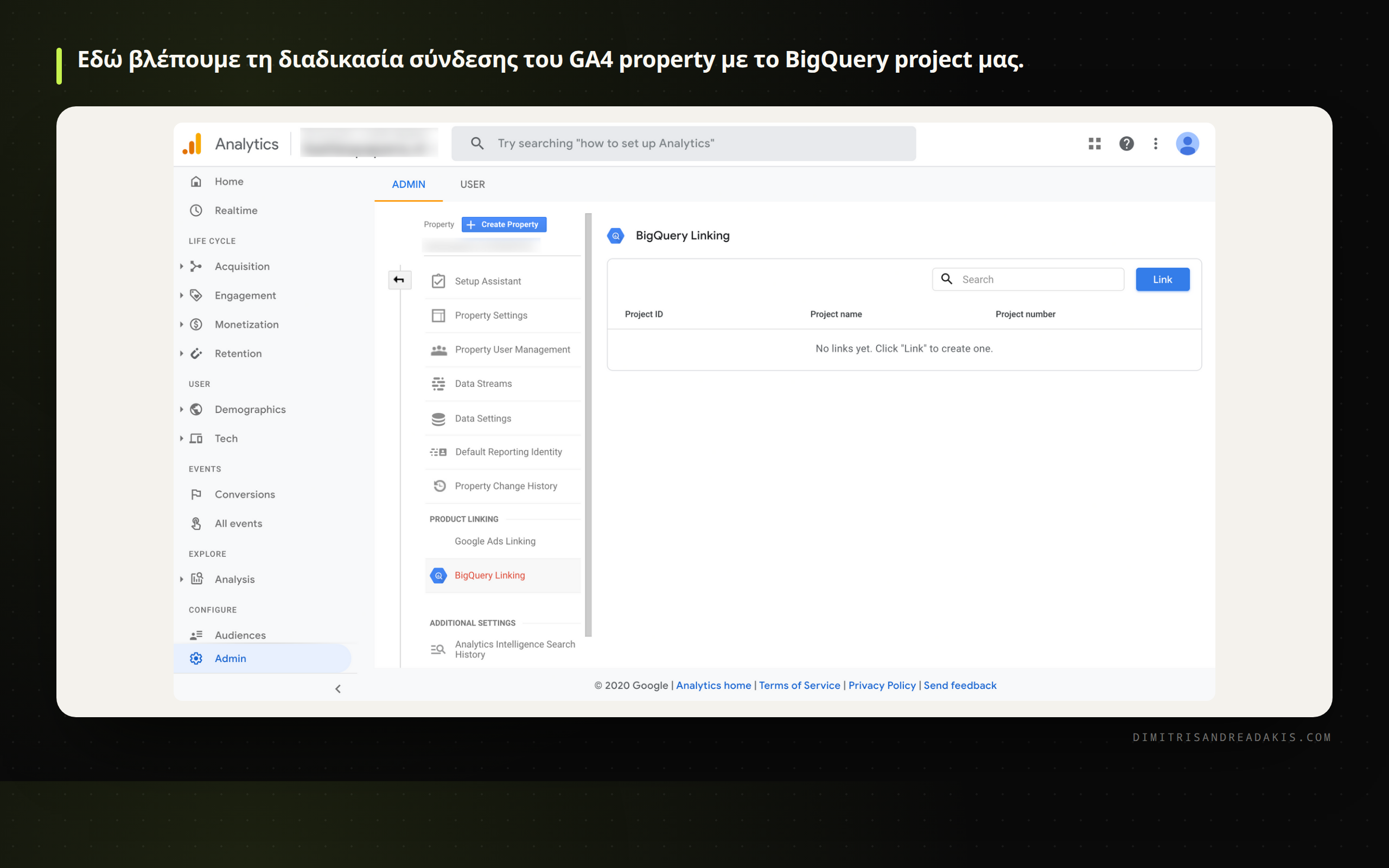The image size is (1389, 868).
Task: Click the property column vertical scrollbar
Action: pyautogui.click(x=588, y=425)
